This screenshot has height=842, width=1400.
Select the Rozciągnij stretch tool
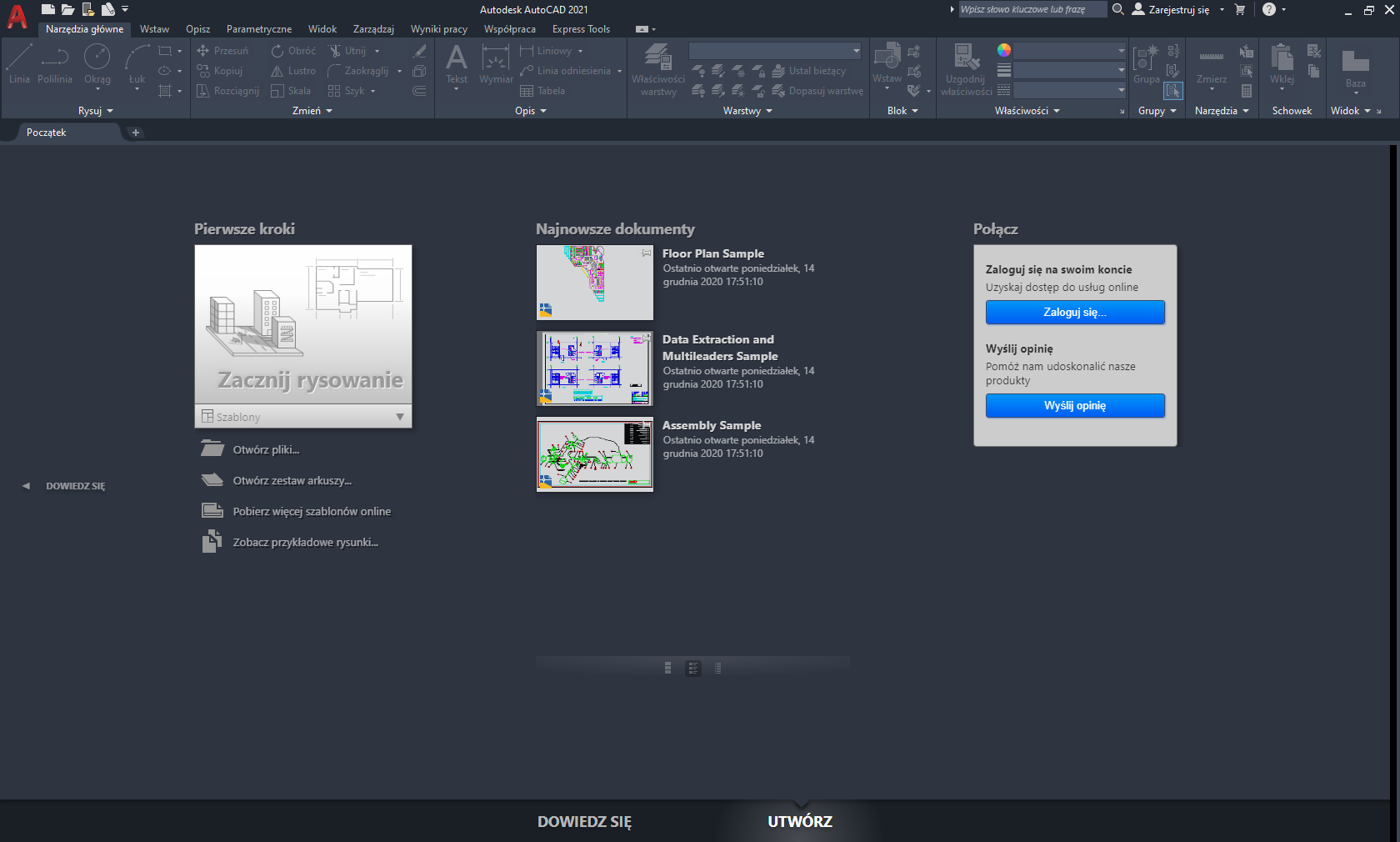coord(227,91)
